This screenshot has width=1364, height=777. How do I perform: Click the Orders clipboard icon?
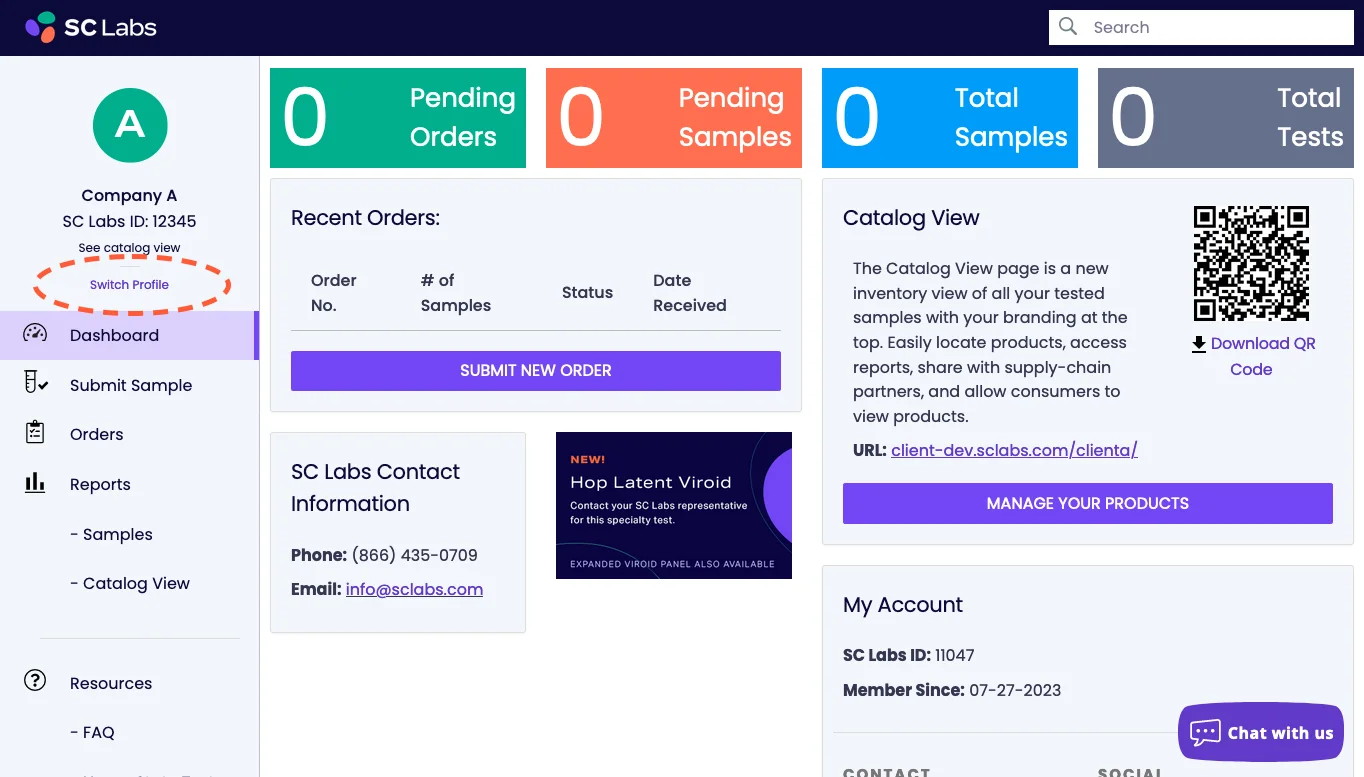pos(35,433)
